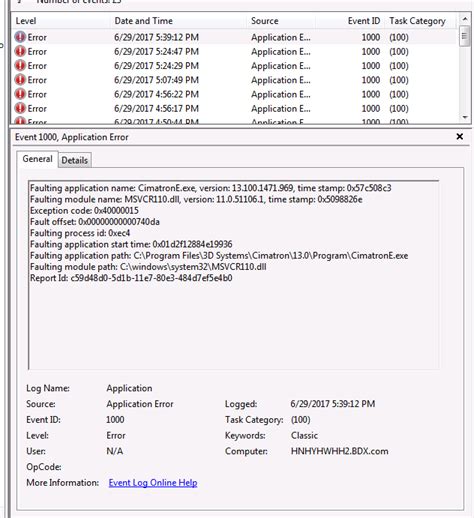This screenshot has height=518, width=474.
Task: Click the red error icon of the 5:39:12 PM row
Action: tap(20, 37)
